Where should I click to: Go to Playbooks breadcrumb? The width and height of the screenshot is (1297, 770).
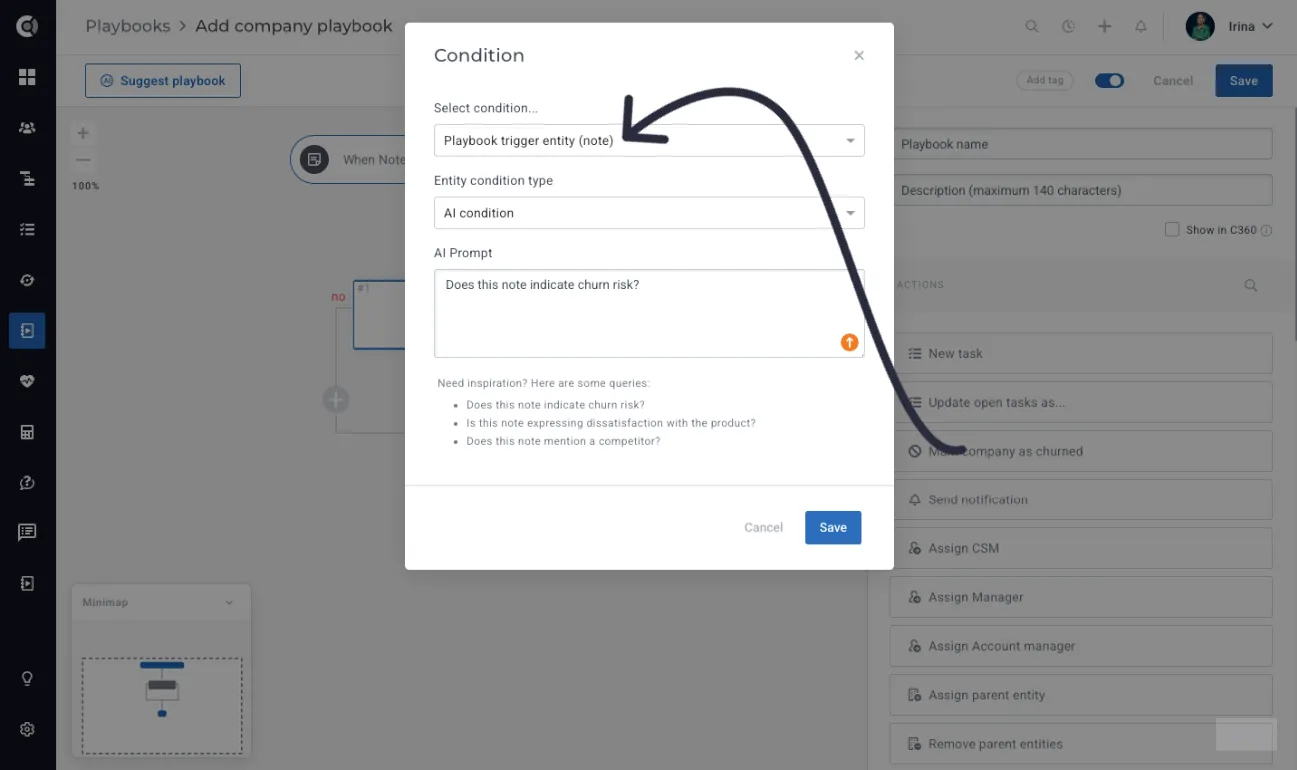pyautogui.click(x=128, y=27)
